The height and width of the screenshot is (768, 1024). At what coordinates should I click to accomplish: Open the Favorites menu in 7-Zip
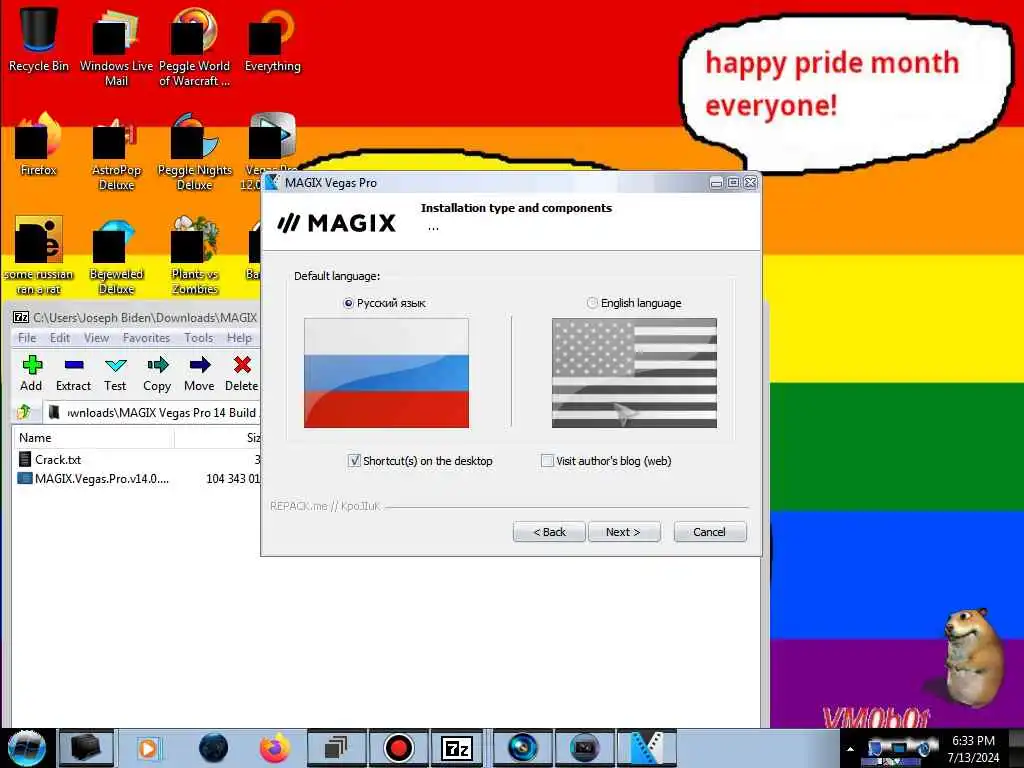click(x=146, y=338)
